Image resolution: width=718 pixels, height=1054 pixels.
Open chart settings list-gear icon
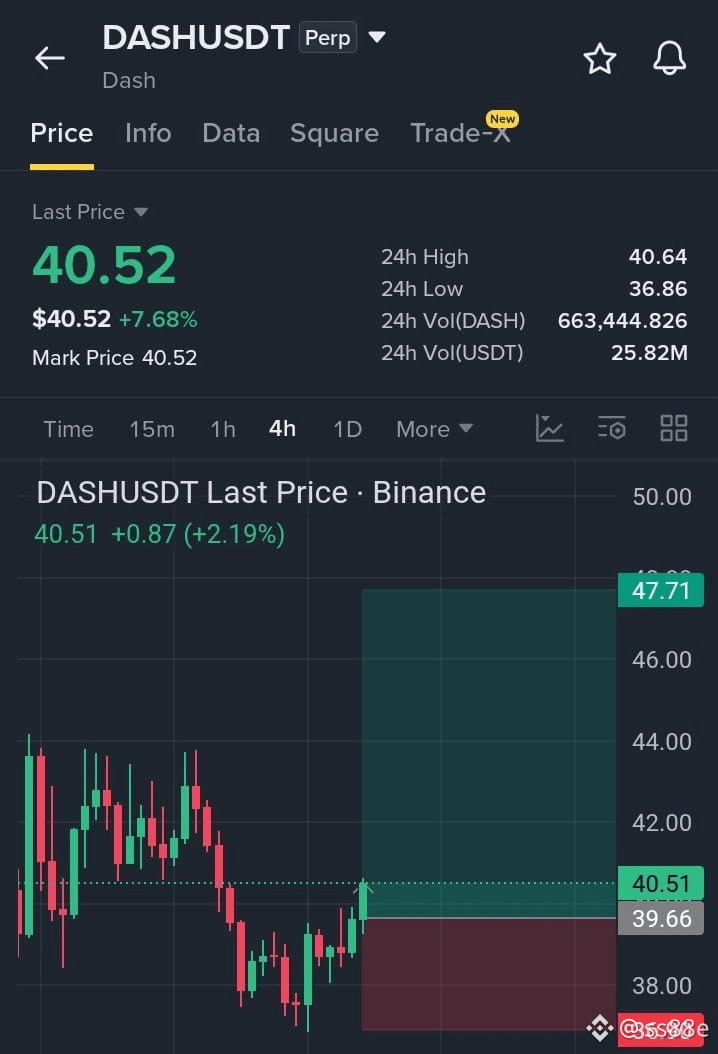click(612, 428)
